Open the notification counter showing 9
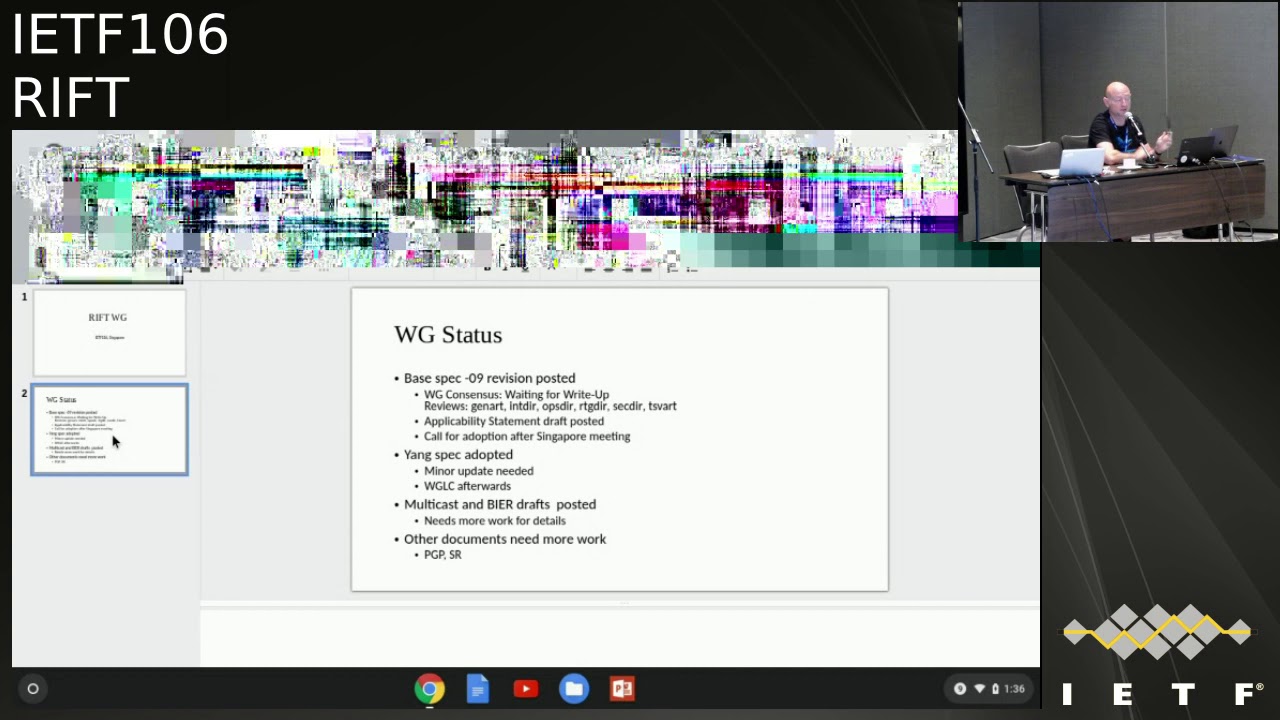 [960, 688]
